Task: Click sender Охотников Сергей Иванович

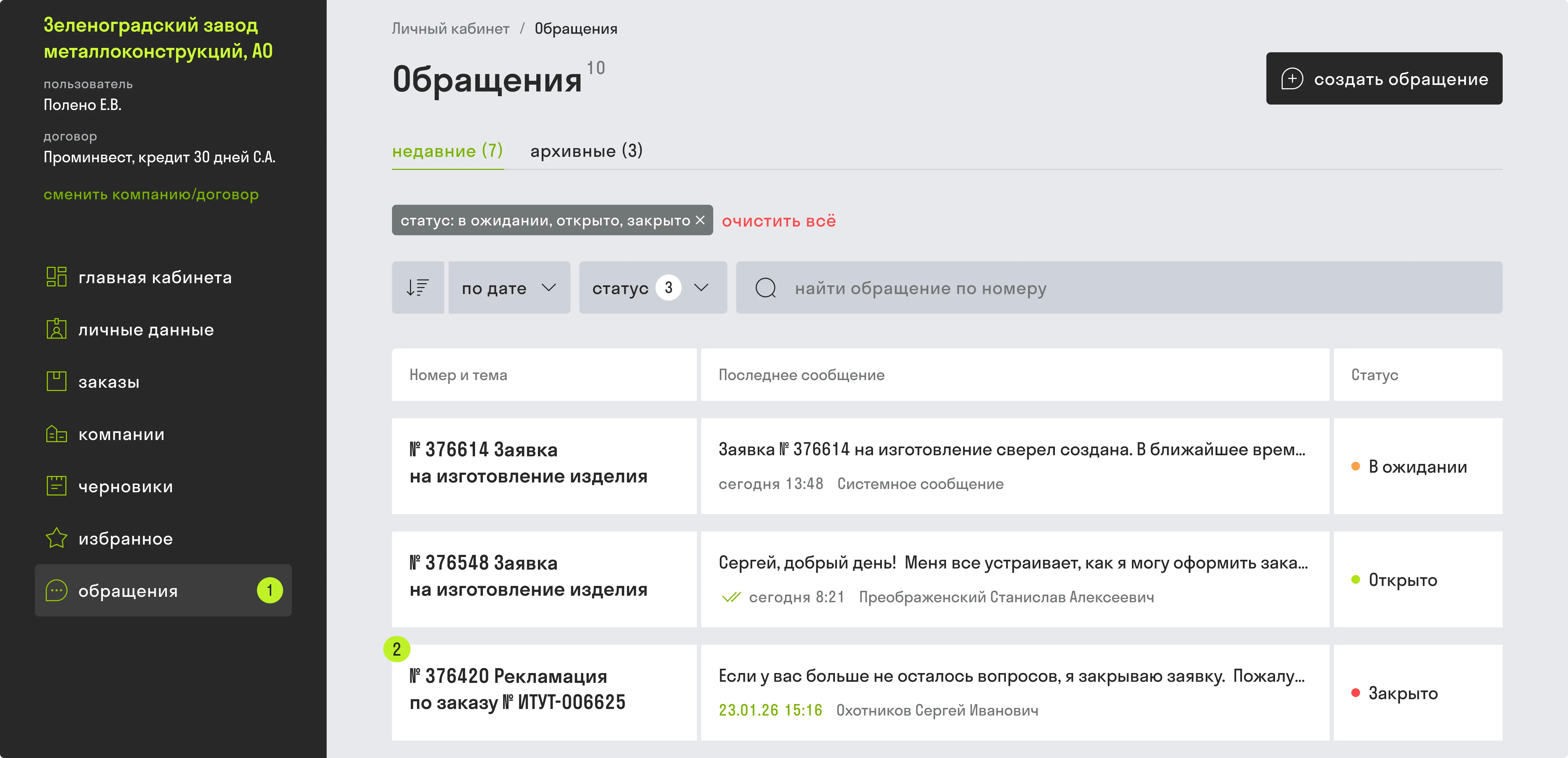Action: [937, 711]
